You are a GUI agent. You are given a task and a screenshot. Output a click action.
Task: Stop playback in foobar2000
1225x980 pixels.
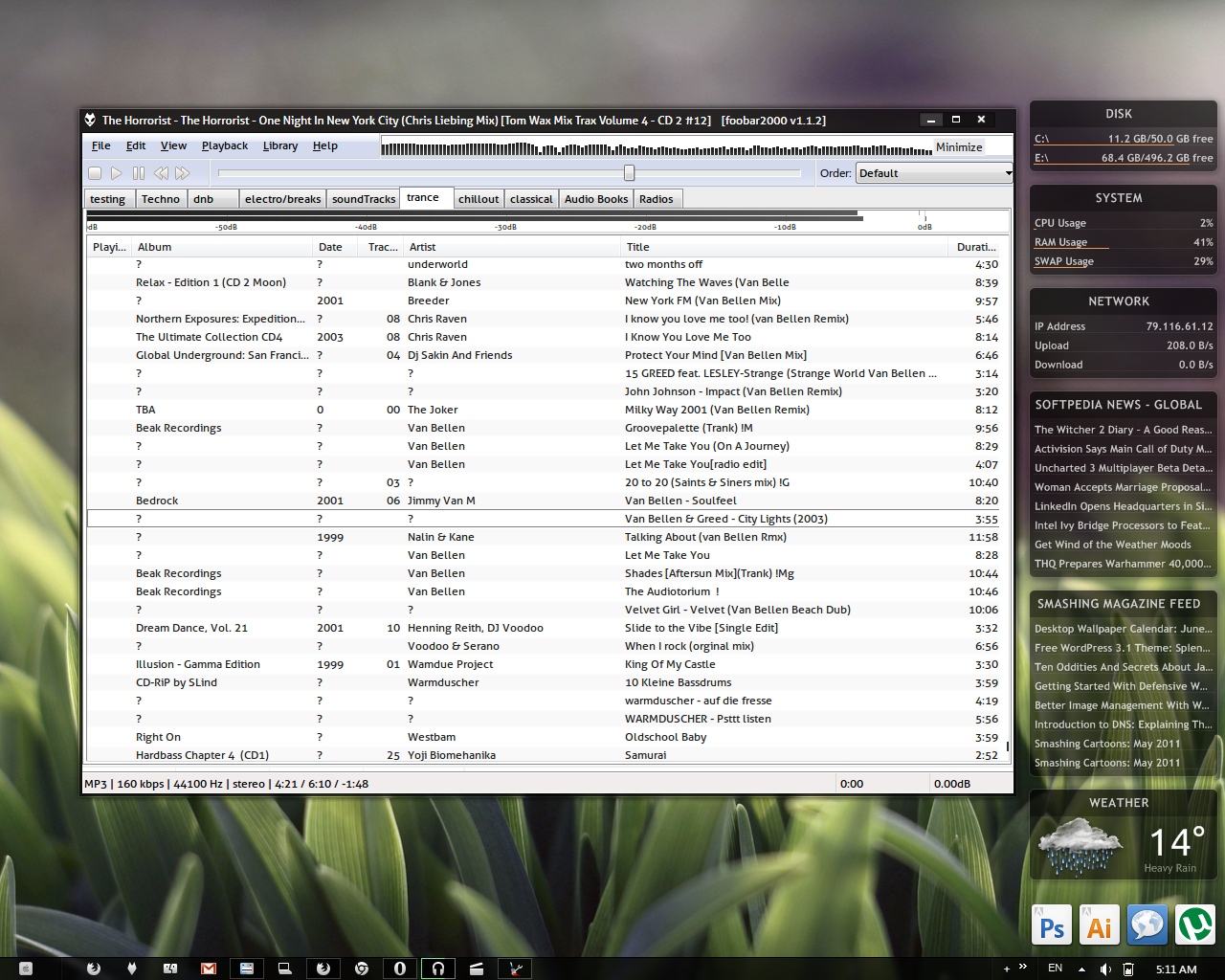(95, 173)
